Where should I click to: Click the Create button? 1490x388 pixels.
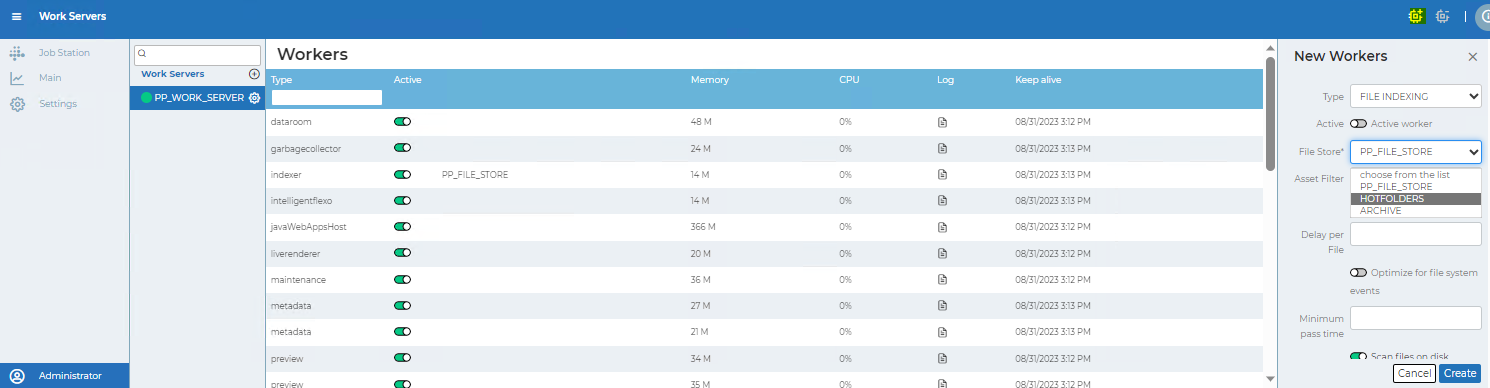pyautogui.click(x=1459, y=373)
